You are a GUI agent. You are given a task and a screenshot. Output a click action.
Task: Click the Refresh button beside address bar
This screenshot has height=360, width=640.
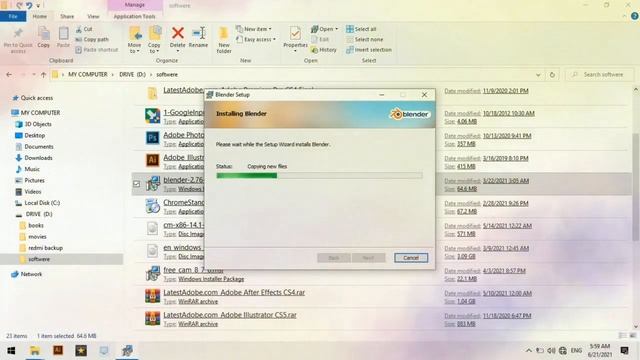(552, 75)
